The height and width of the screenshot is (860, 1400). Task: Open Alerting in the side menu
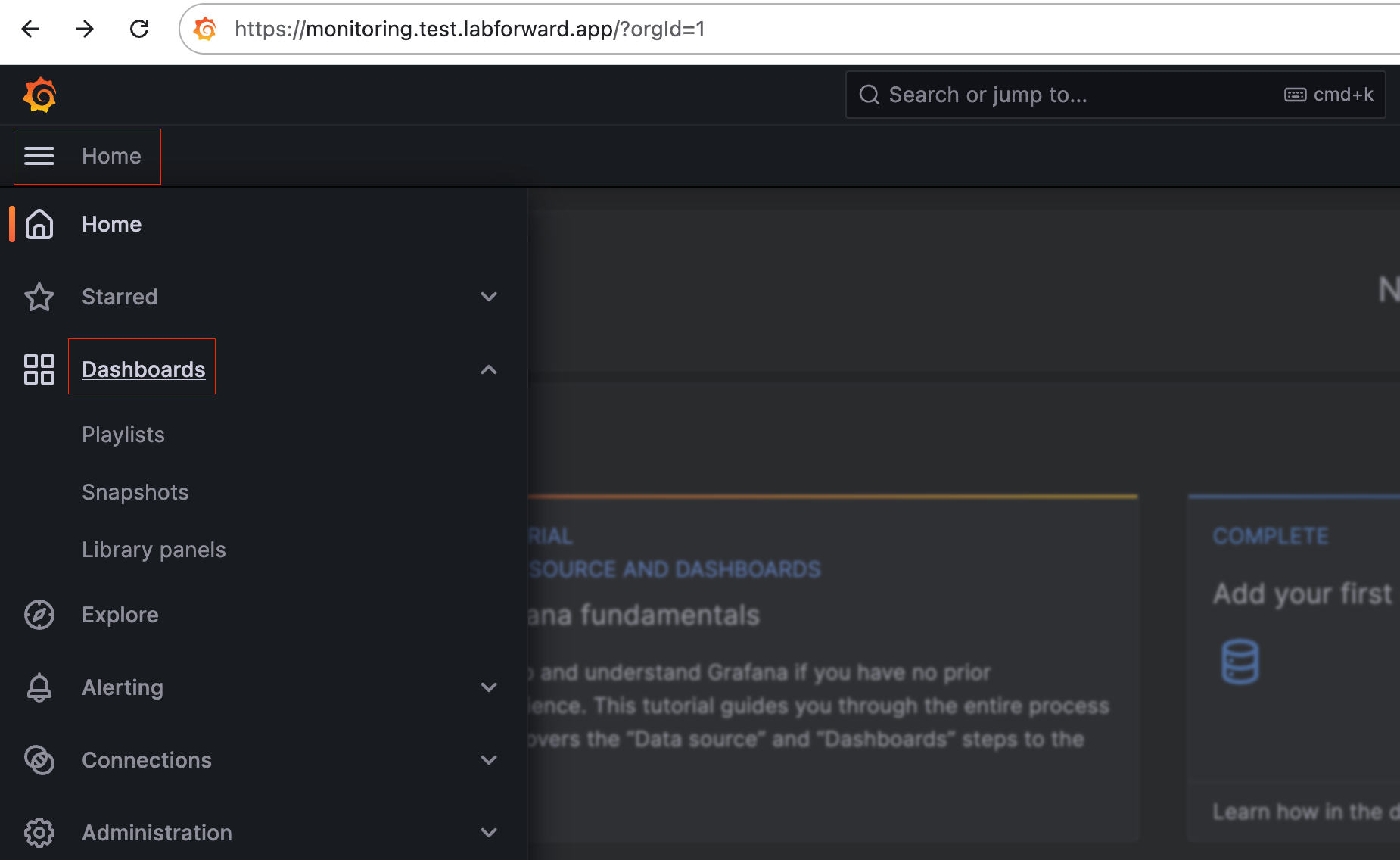click(123, 687)
